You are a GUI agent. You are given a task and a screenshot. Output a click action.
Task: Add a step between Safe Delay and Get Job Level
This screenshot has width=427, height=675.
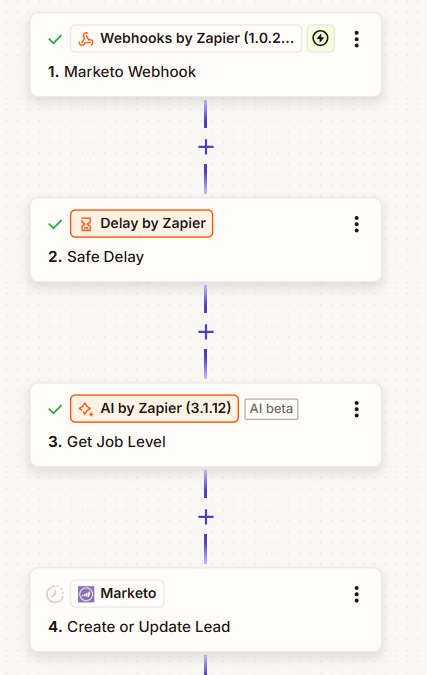(206, 332)
